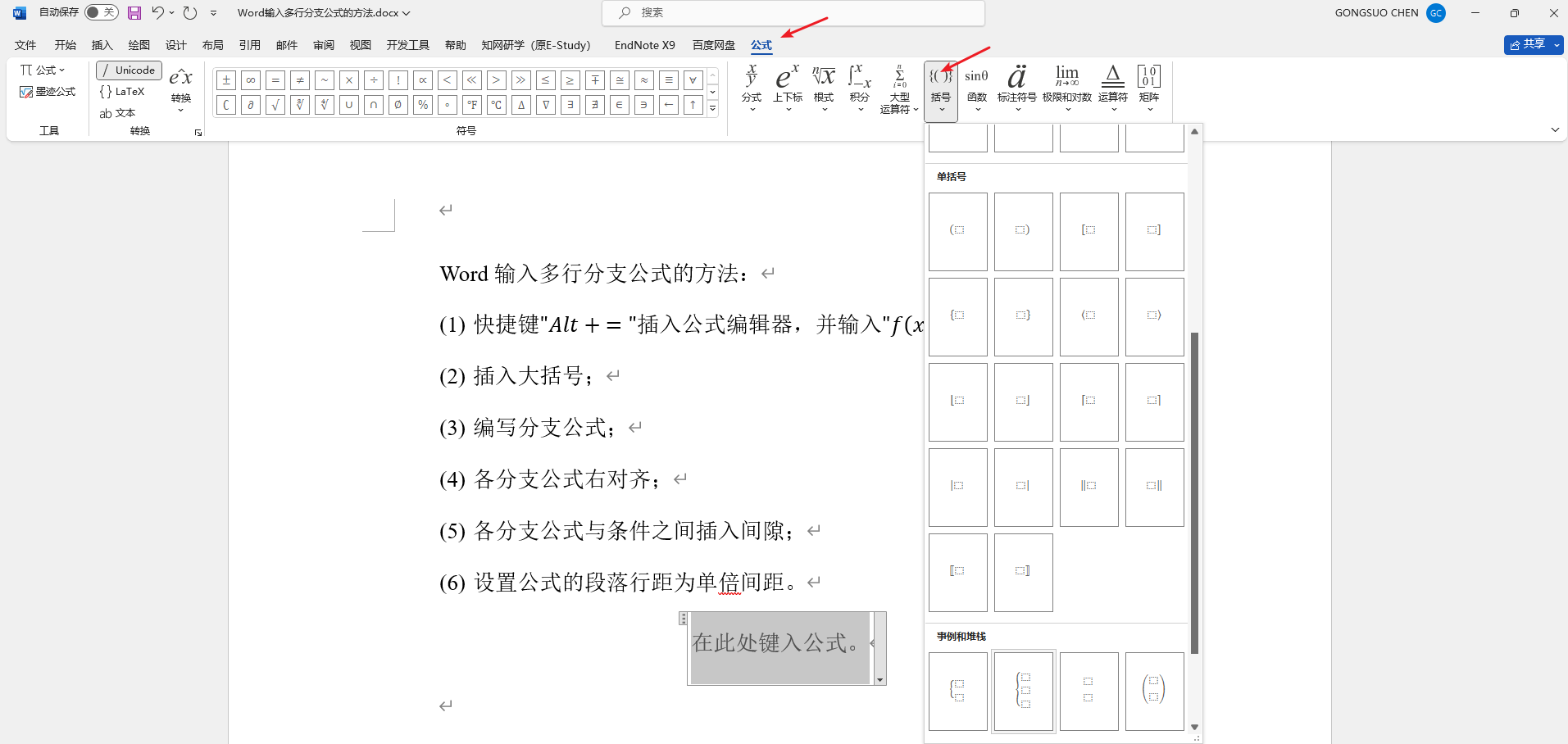Choose single left parenthesis bracket
This screenshot has height=744, width=1568.
click(958, 232)
